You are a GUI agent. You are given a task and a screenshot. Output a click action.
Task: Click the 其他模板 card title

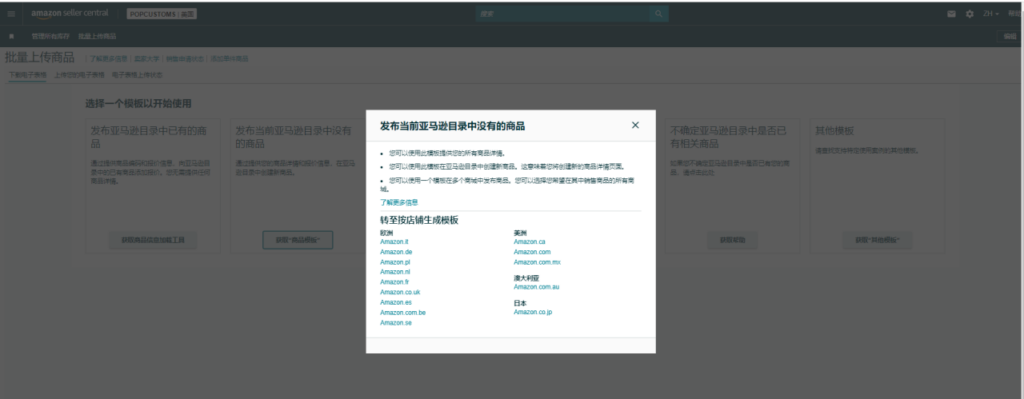click(834, 131)
